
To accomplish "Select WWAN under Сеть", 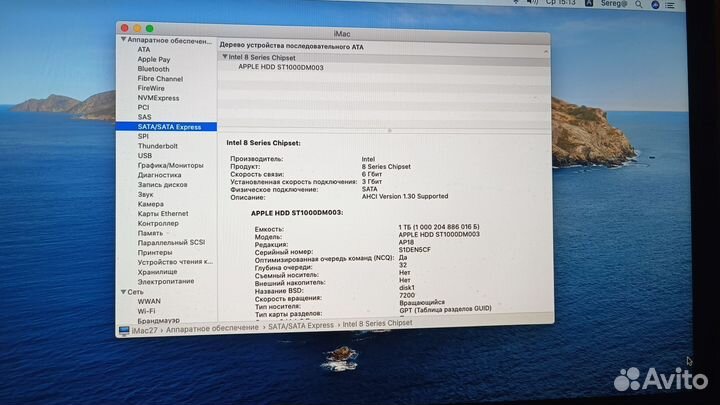I will [149, 301].
